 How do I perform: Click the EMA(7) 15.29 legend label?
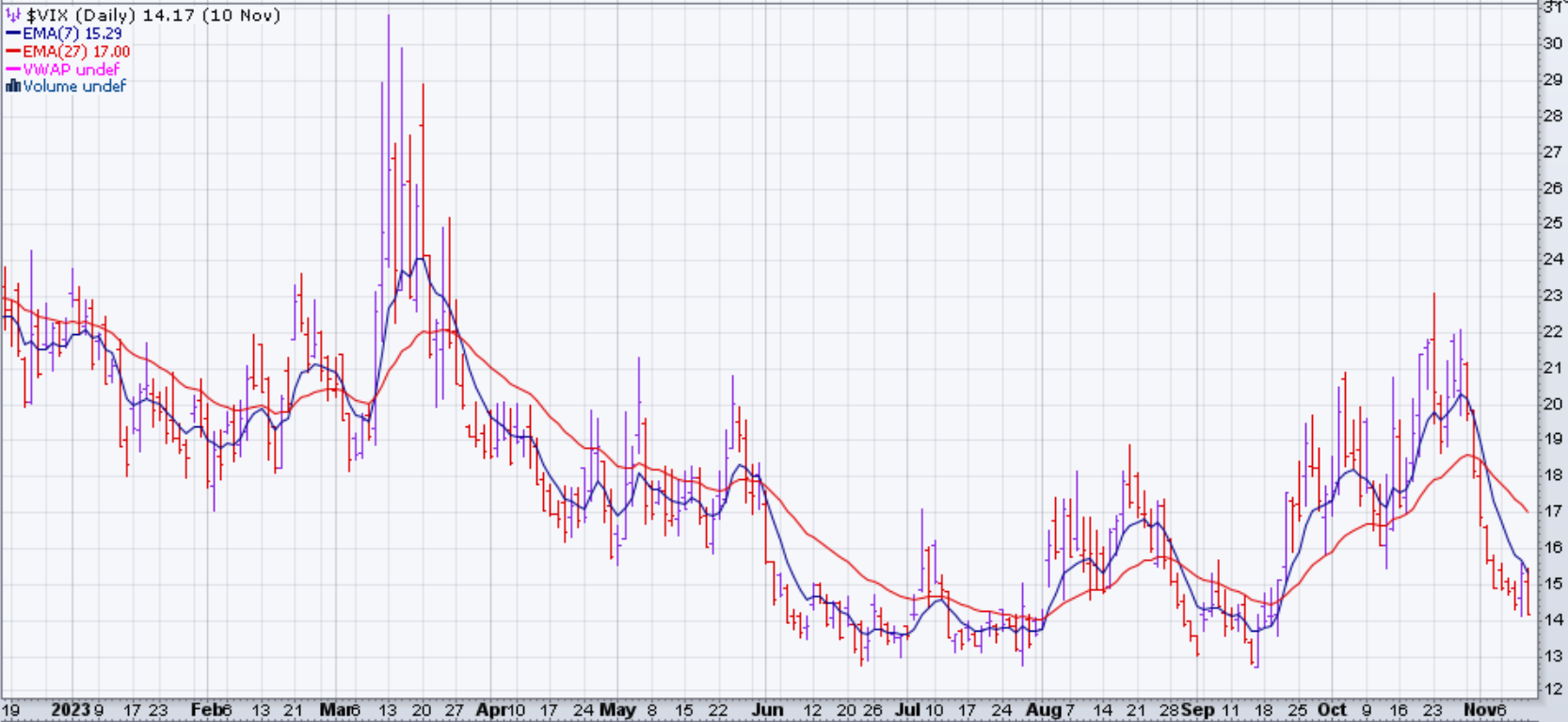pos(72,34)
